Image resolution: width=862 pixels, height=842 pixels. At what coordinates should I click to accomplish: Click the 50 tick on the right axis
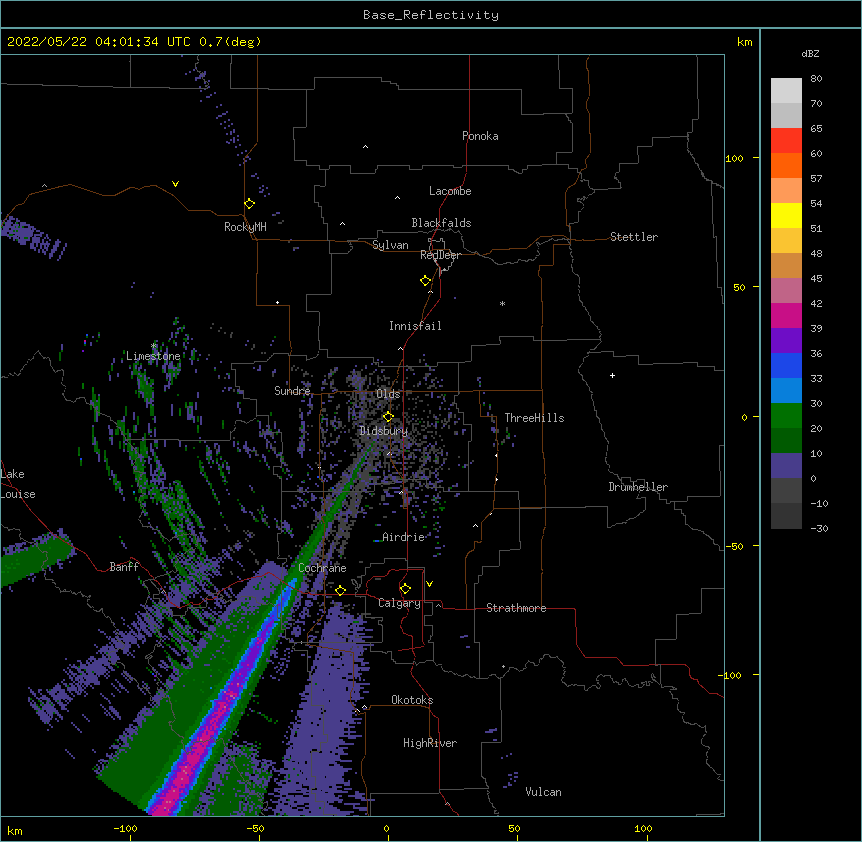(x=739, y=287)
